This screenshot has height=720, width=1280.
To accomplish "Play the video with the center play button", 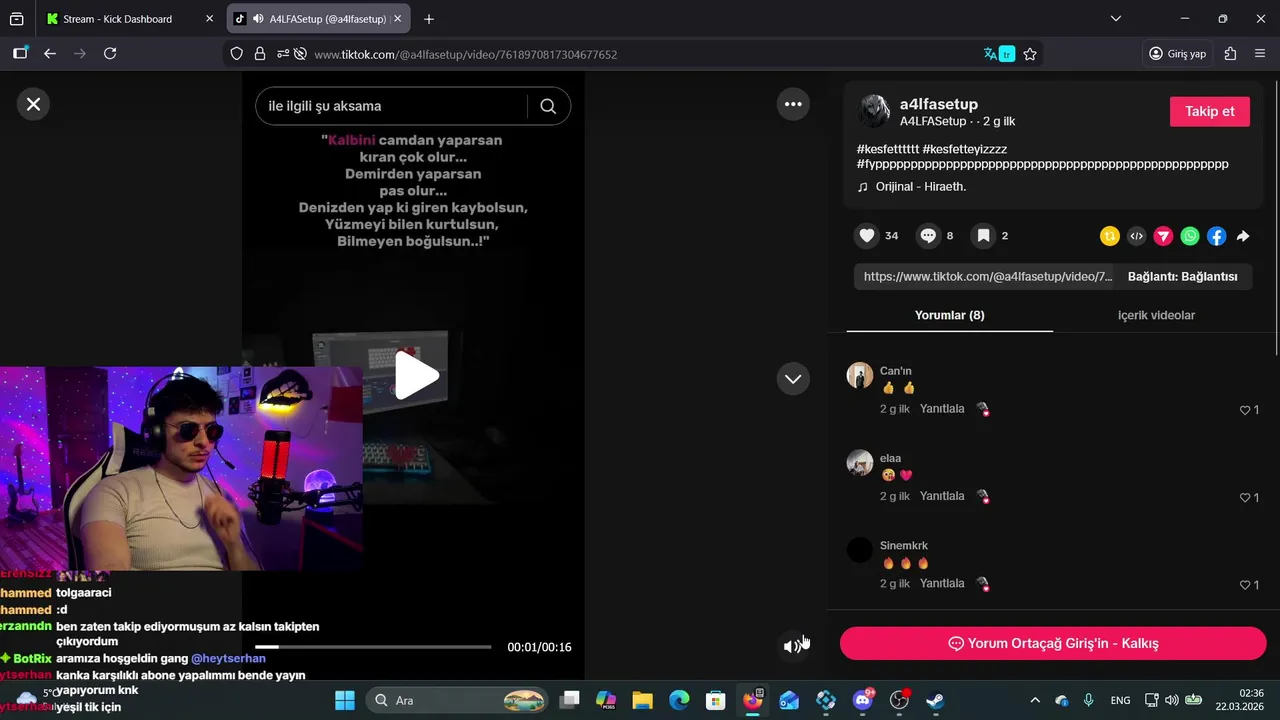I will [416, 375].
